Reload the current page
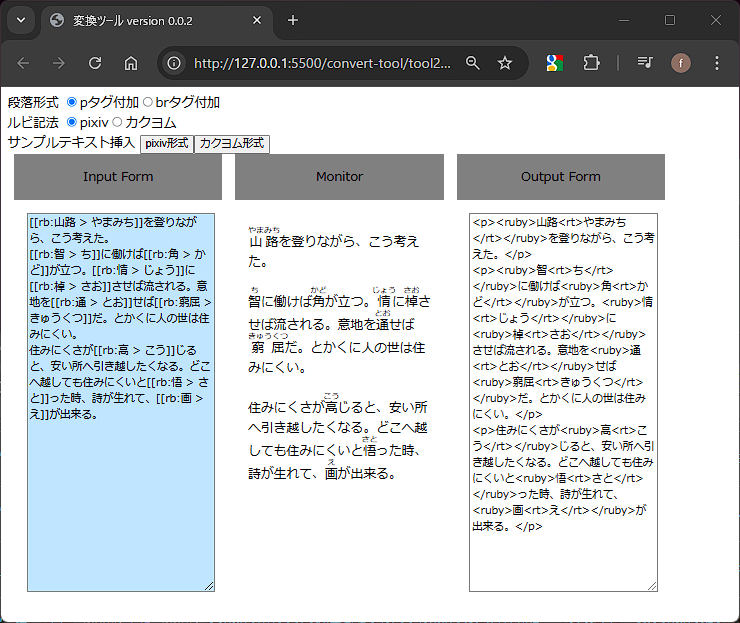Viewport: 740px width, 623px height. (95, 63)
